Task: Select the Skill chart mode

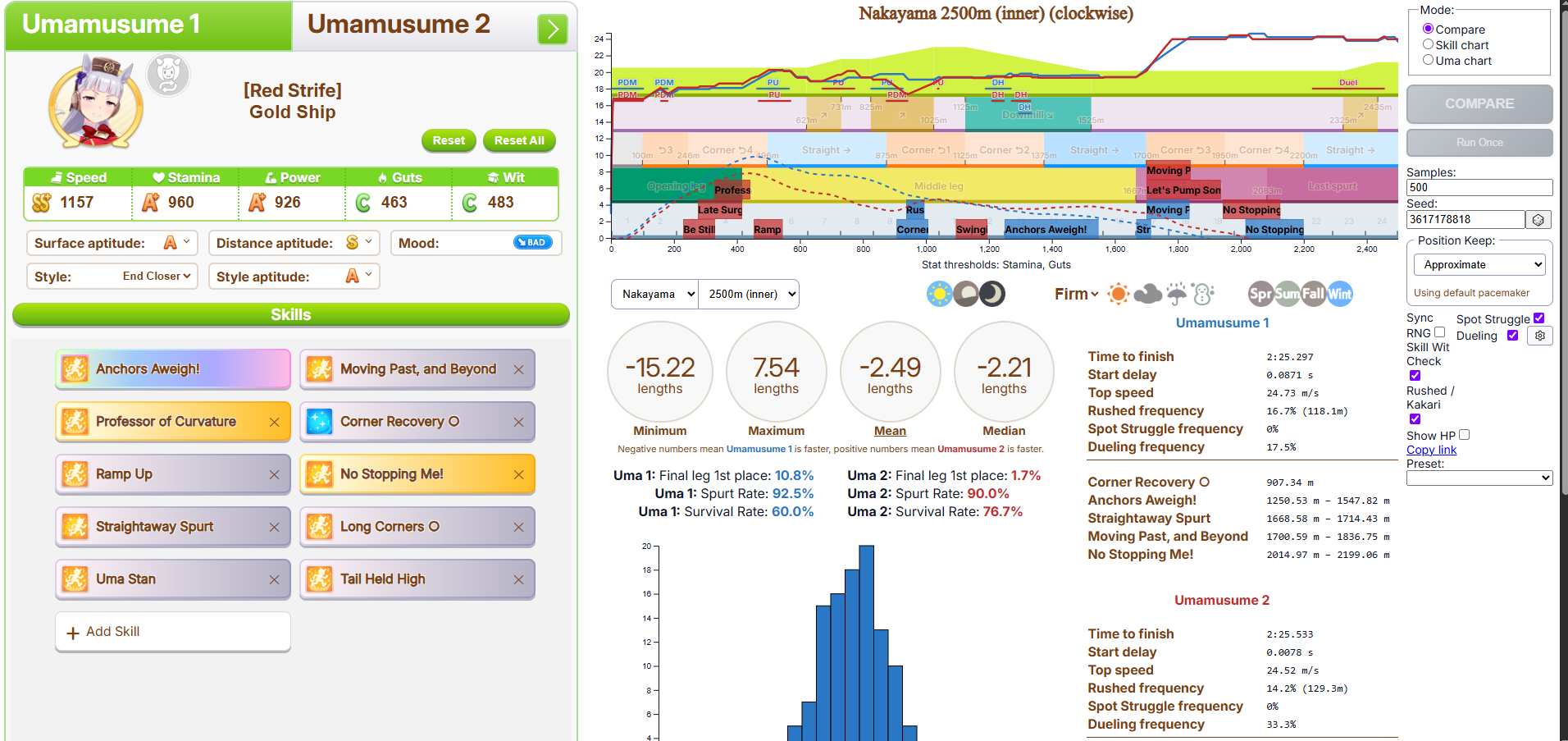Action: coord(1428,44)
